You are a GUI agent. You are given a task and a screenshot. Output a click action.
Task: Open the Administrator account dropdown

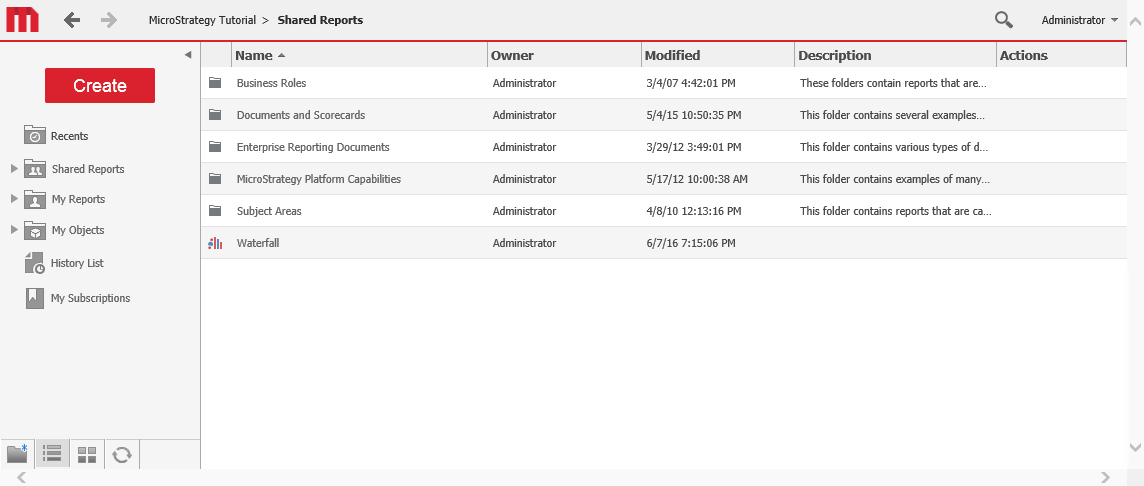pyautogui.click(x=1079, y=20)
